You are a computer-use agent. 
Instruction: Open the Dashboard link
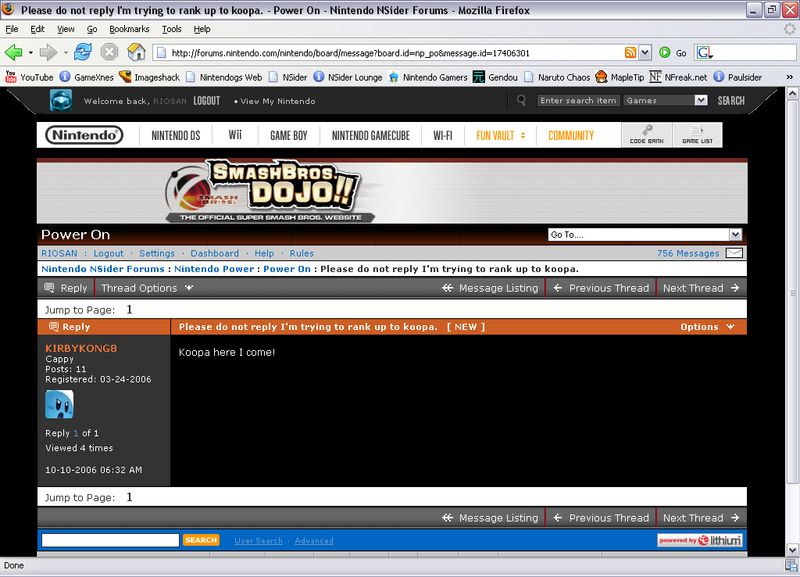point(215,253)
